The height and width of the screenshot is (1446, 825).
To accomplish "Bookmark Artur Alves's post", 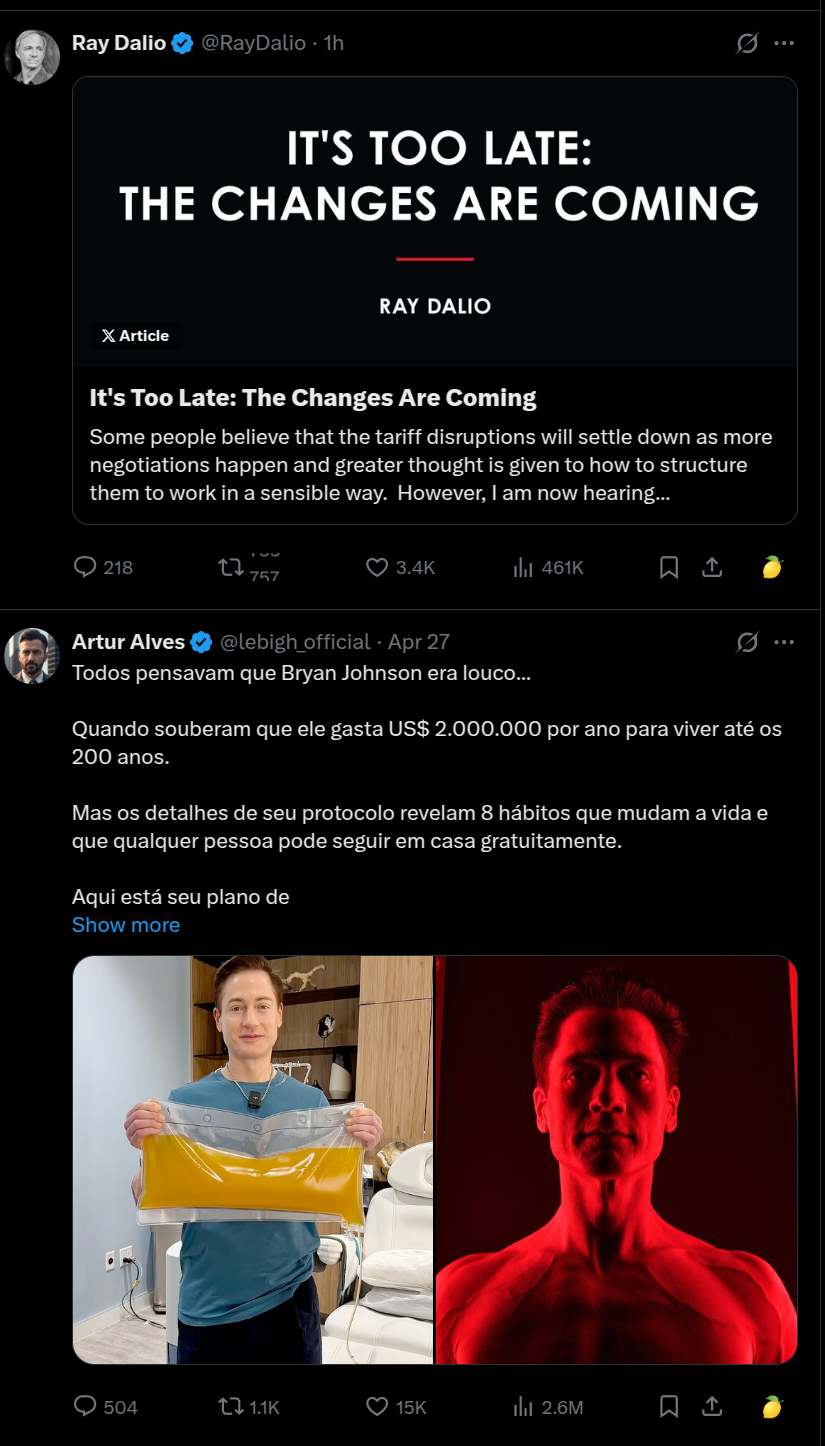I will click(x=669, y=1407).
